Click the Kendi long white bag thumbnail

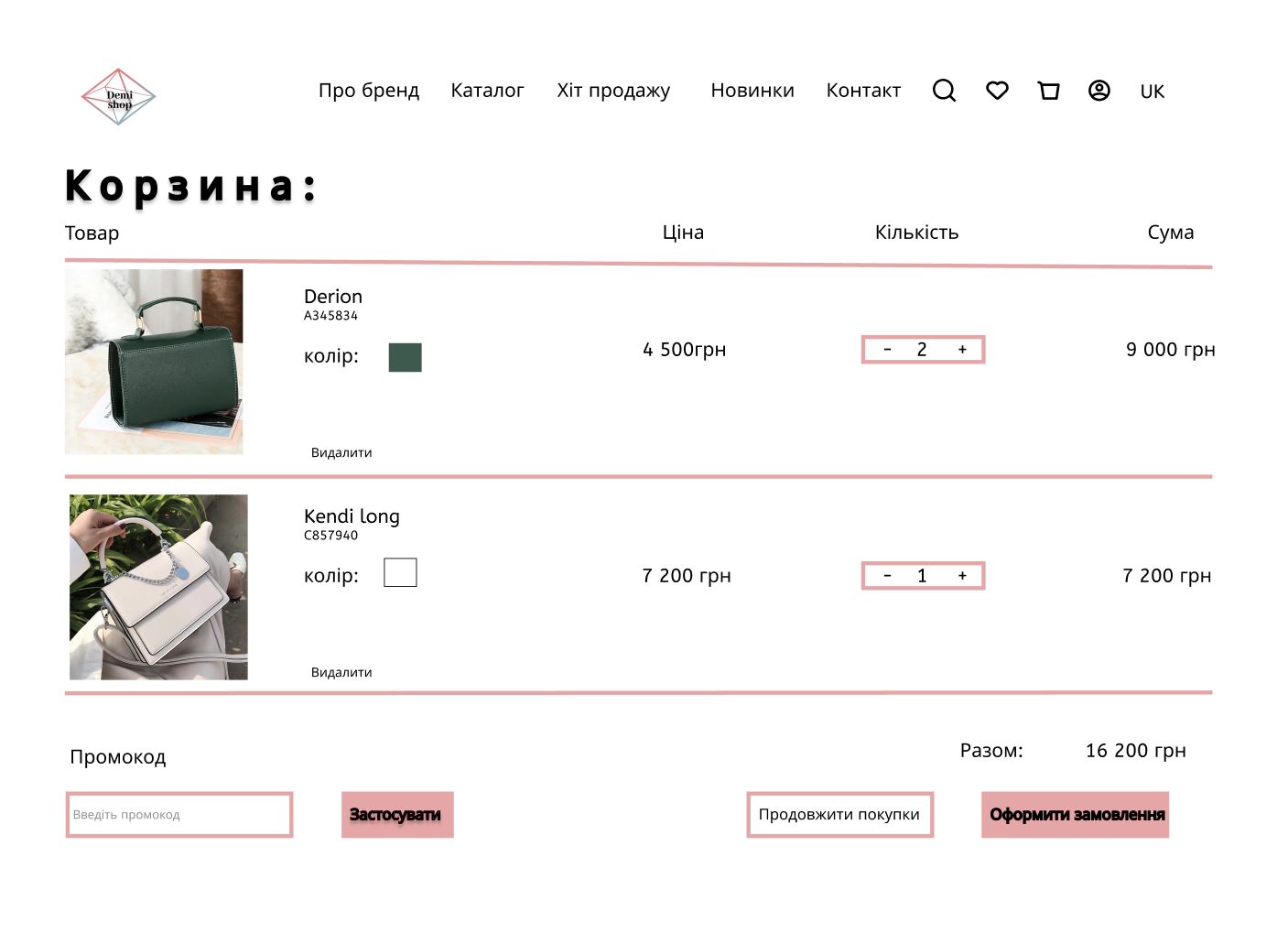tap(158, 587)
